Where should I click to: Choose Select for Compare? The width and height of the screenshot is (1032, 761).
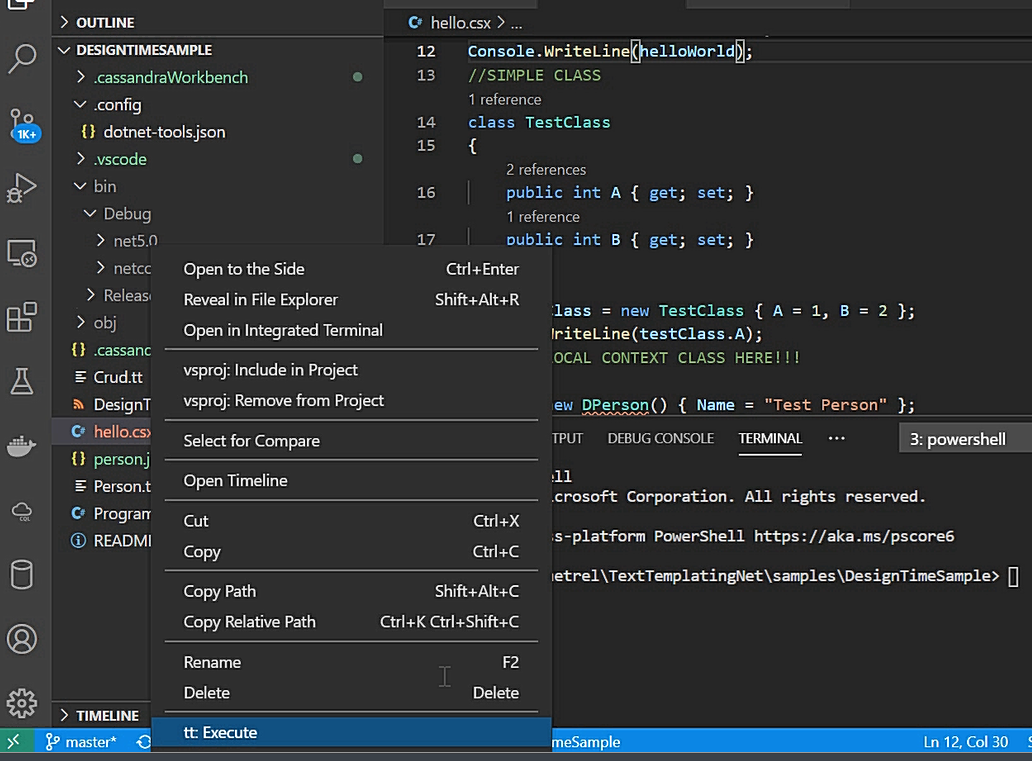(351, 440)
